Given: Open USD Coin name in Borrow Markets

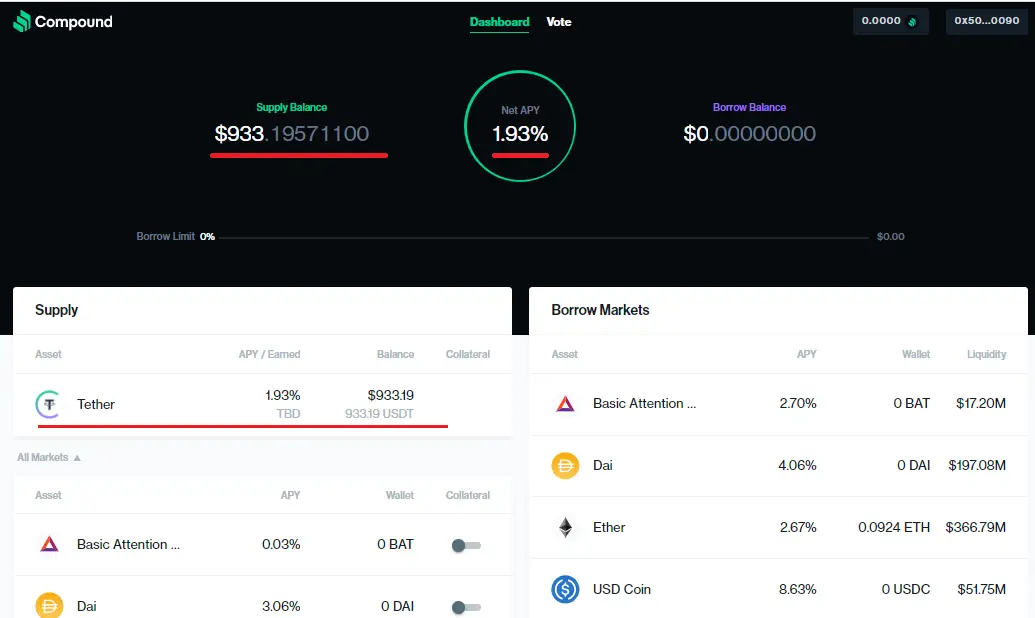Looking at the screenshot, I should coord(622,589).
